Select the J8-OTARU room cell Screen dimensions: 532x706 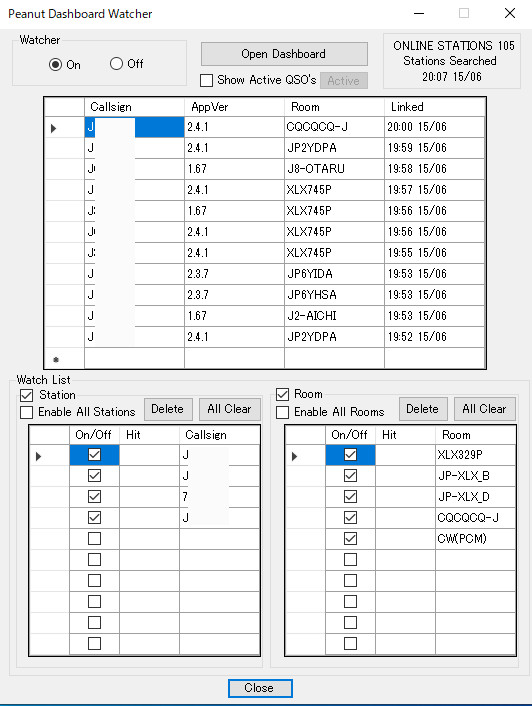(334, 169)
